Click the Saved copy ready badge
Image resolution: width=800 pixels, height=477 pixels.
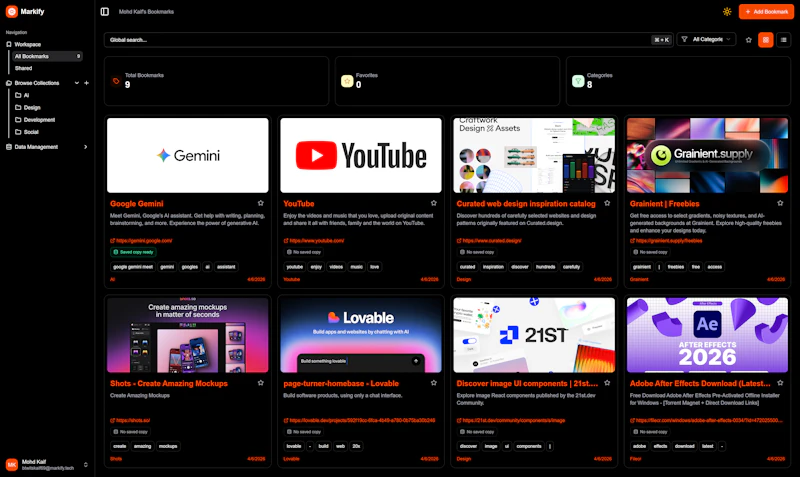[x=133, y=252]
